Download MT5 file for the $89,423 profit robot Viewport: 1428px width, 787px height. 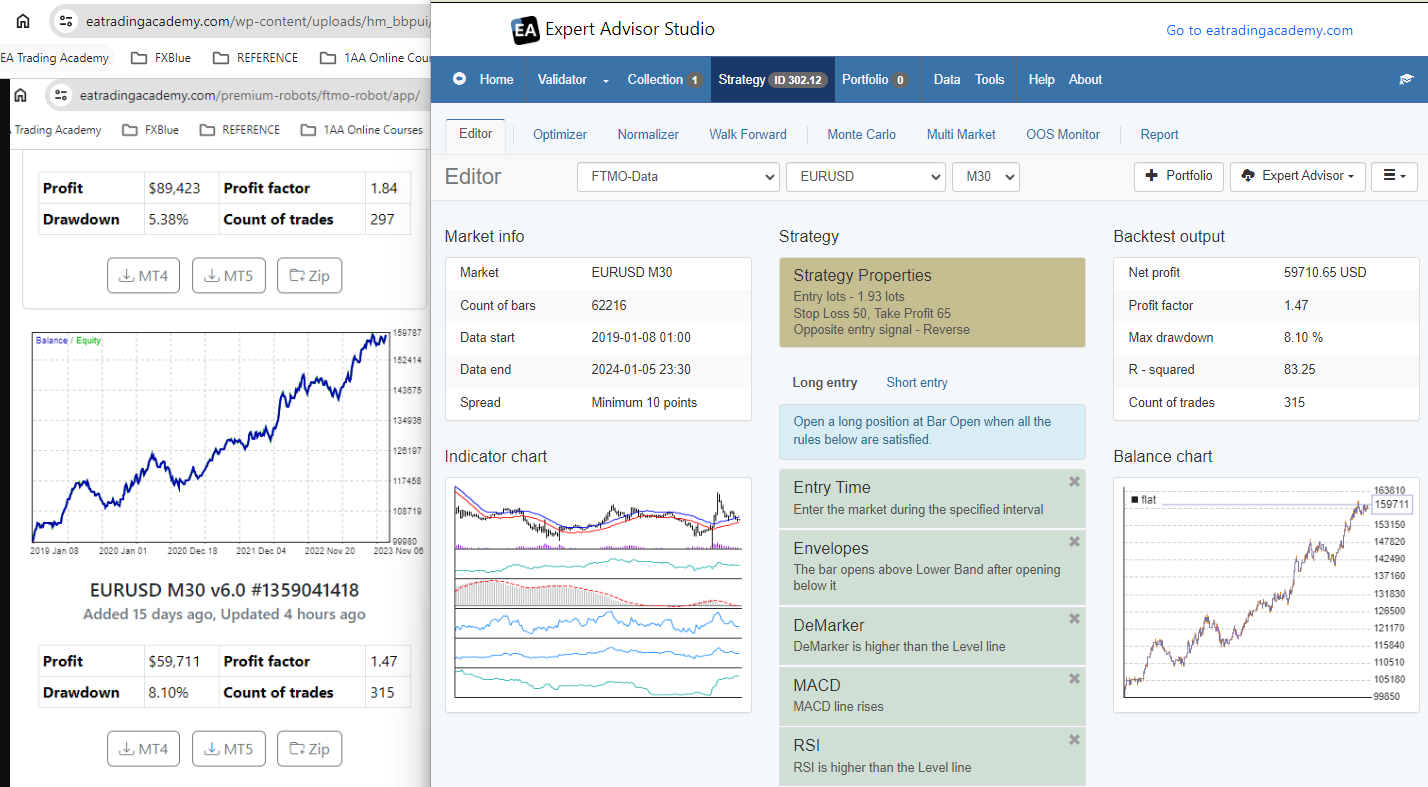pos(229,275)
